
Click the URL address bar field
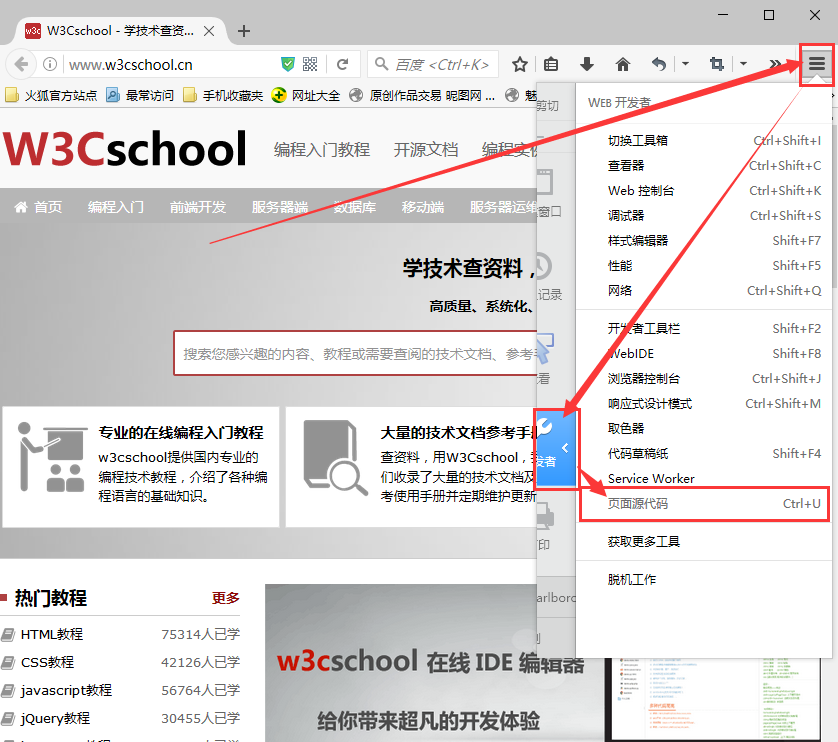[x=172, y=65]
